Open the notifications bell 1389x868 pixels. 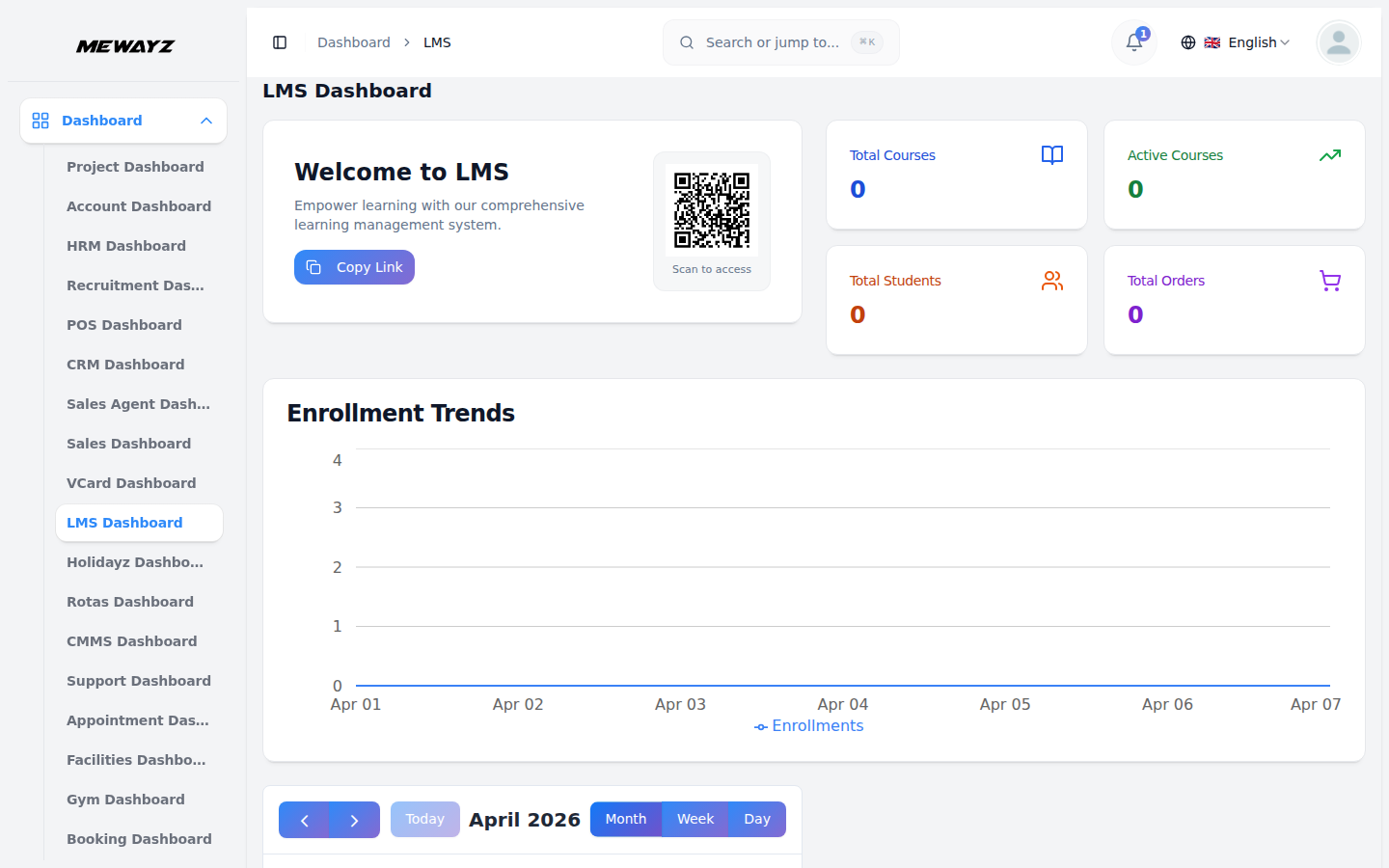click(x=1133, y=41)
